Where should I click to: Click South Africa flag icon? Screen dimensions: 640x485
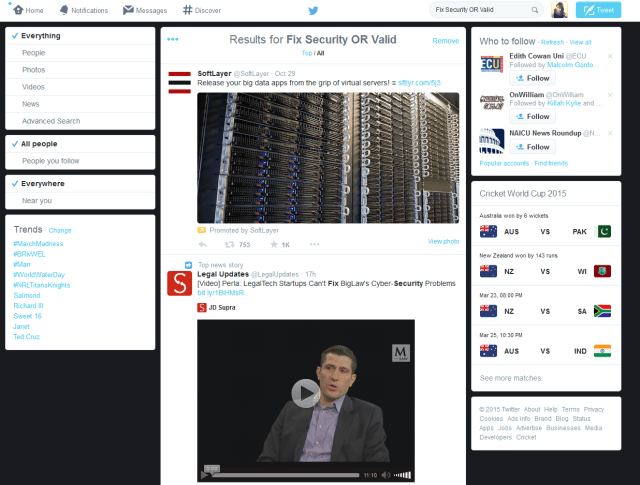pyautogui.click(x=602, y=311)
